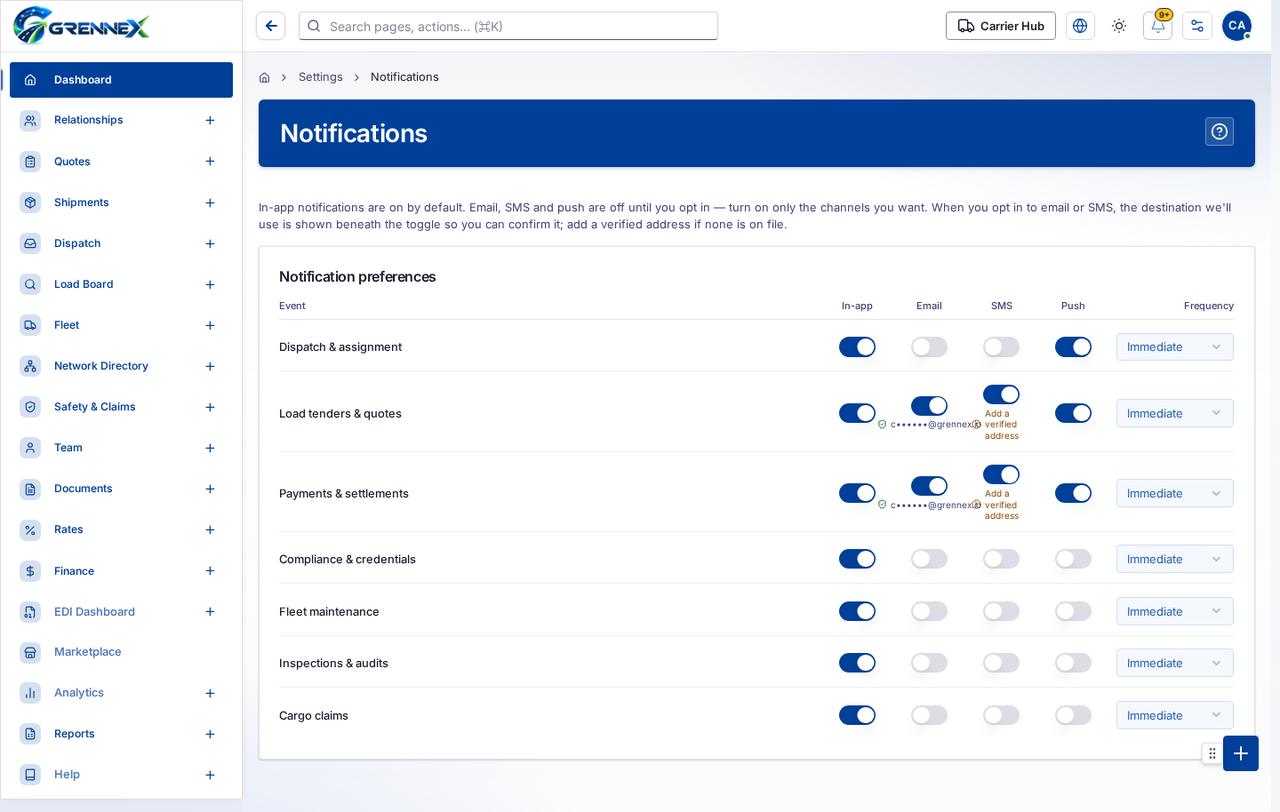Enable Email for Dispatch & assignment

point(929,347)
